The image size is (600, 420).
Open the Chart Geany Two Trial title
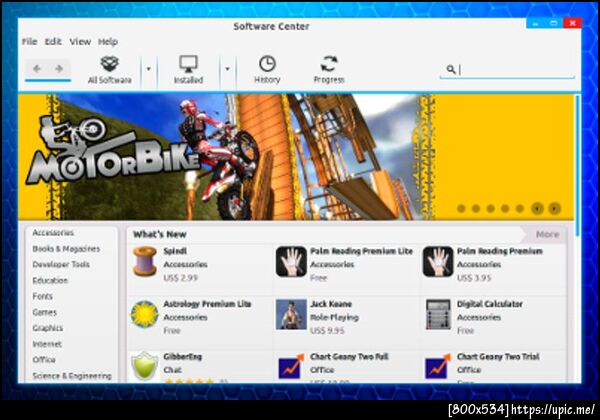[x=498, y=357]
